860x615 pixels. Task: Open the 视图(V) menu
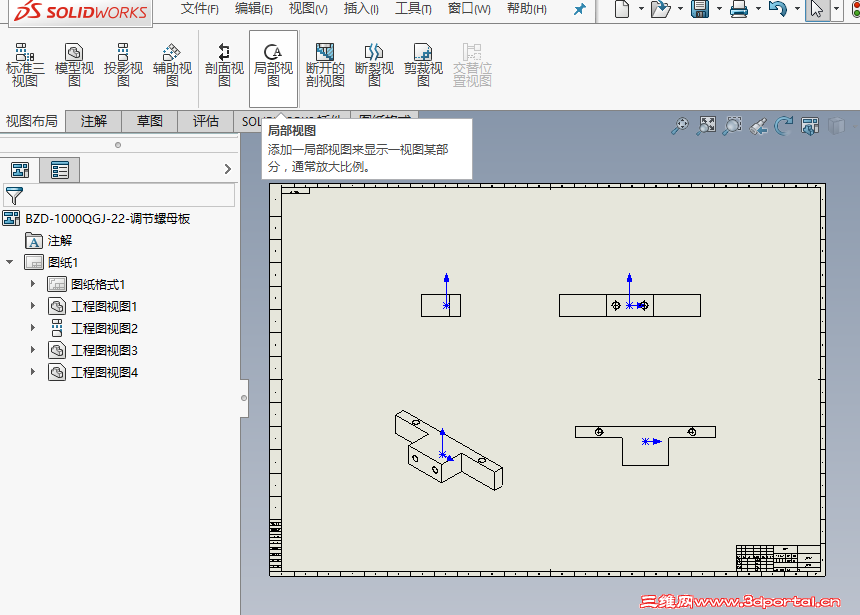point(308,9)
